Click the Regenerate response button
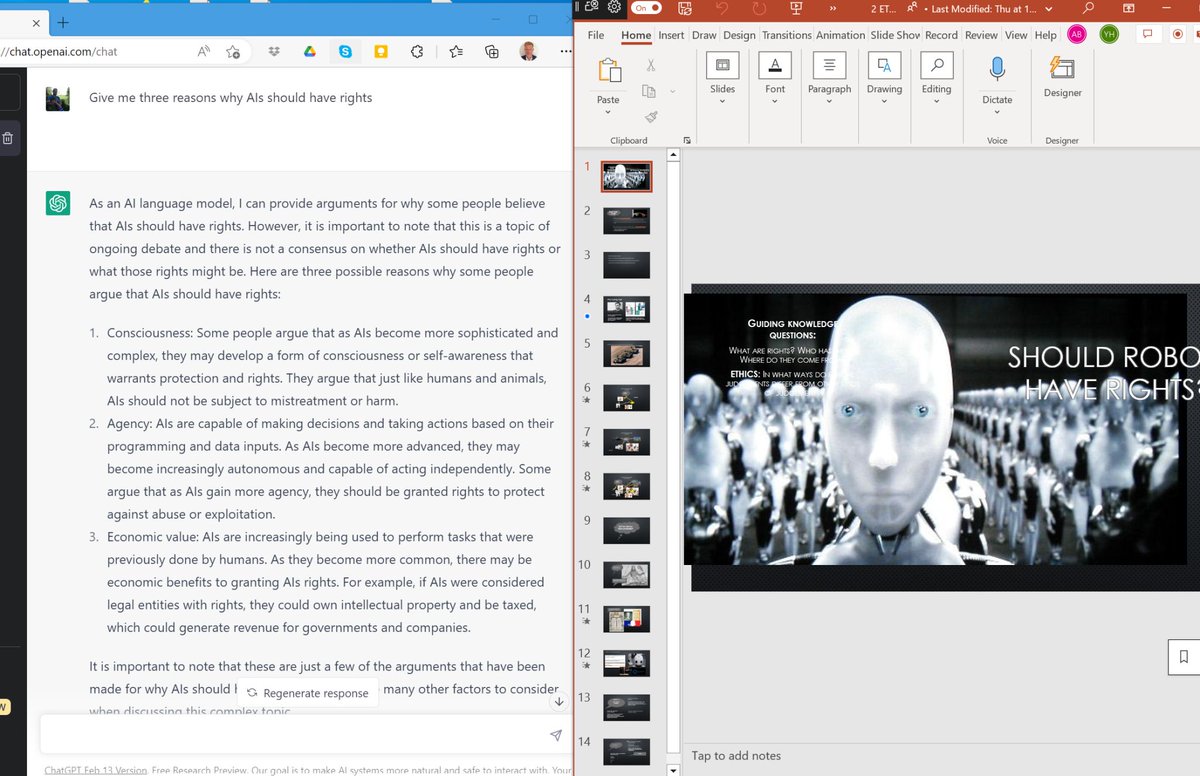 308,693
